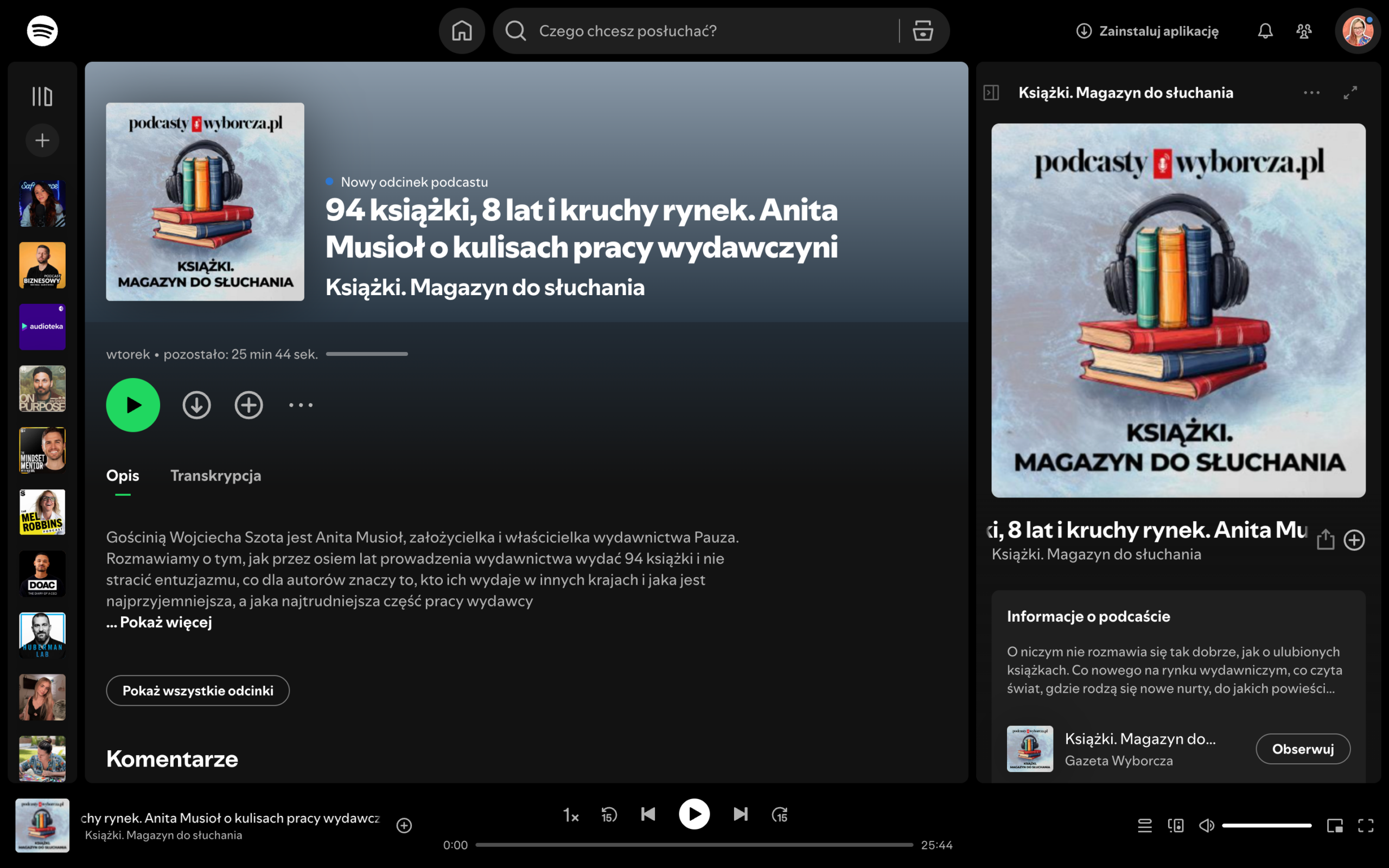Screen dimensions: 1389x868
Task: Click the Browse icon in search bar
Action: point(922,31)
